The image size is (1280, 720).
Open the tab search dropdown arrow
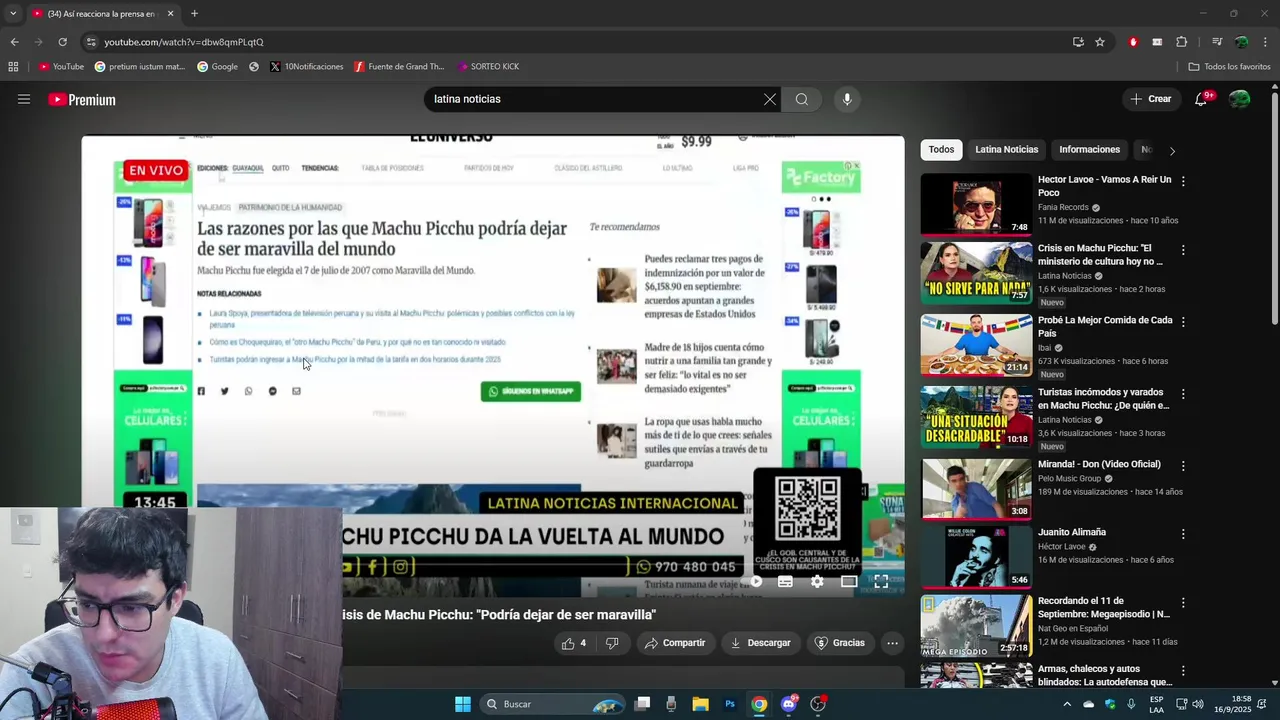coord(12,13)
